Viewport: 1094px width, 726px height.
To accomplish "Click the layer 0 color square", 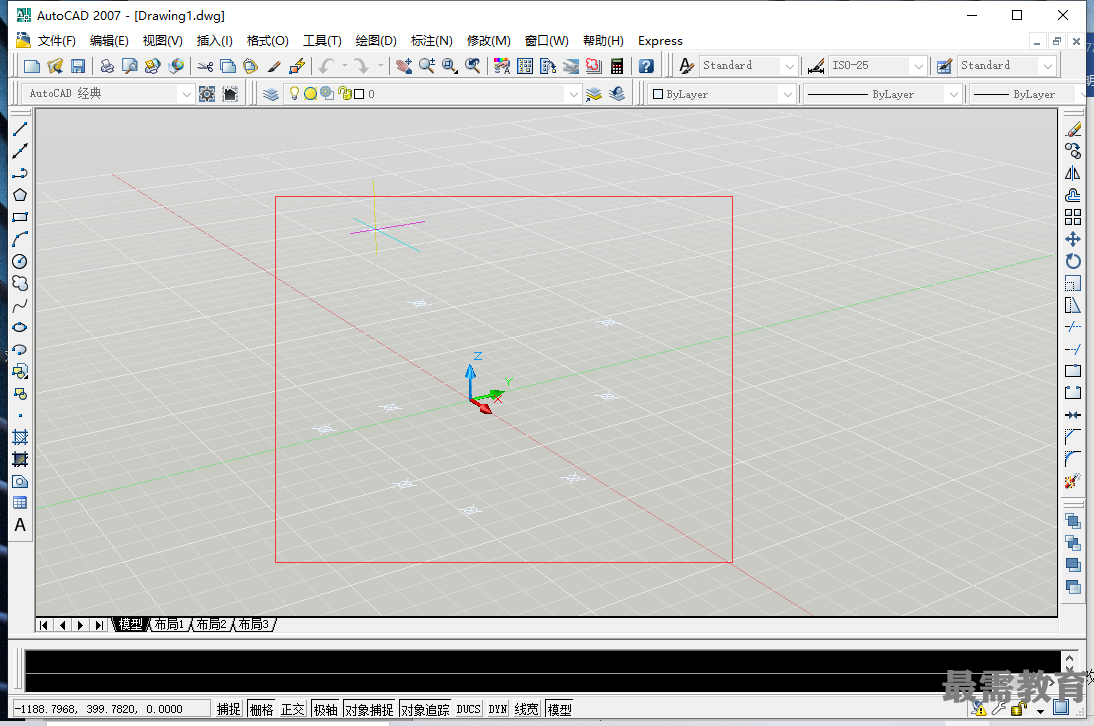I will [359, 94].
